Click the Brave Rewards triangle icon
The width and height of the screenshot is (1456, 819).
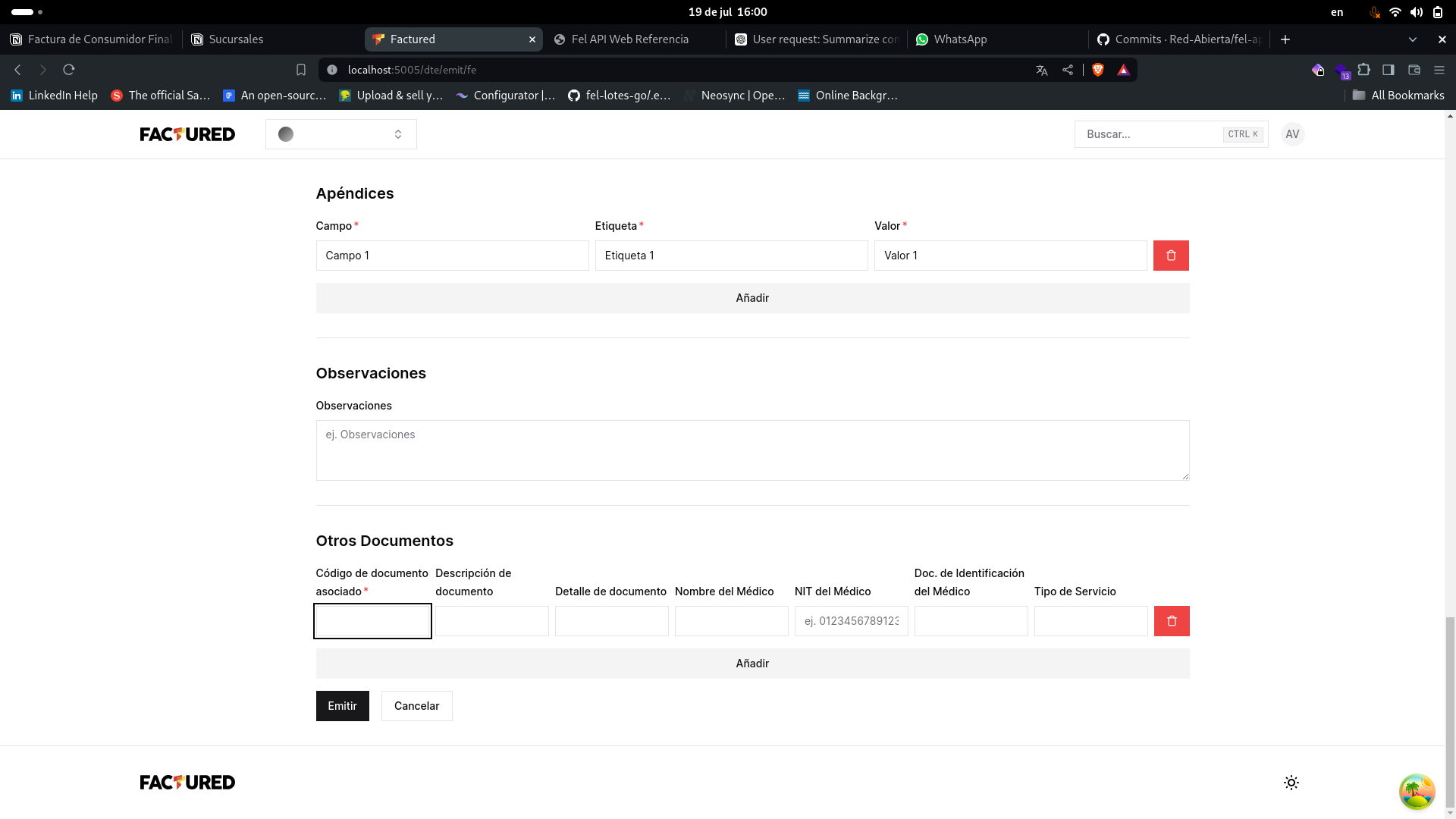[x=1123, y=69]
